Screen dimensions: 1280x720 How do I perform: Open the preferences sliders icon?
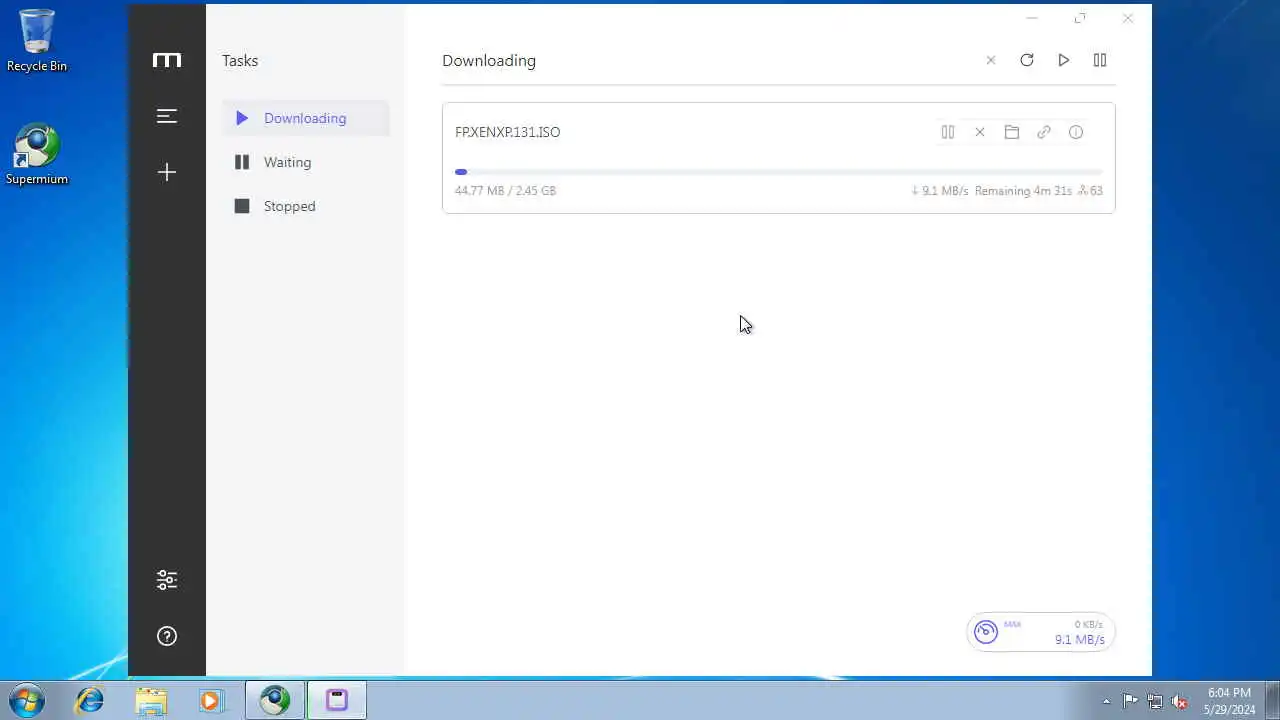point(167,580)
